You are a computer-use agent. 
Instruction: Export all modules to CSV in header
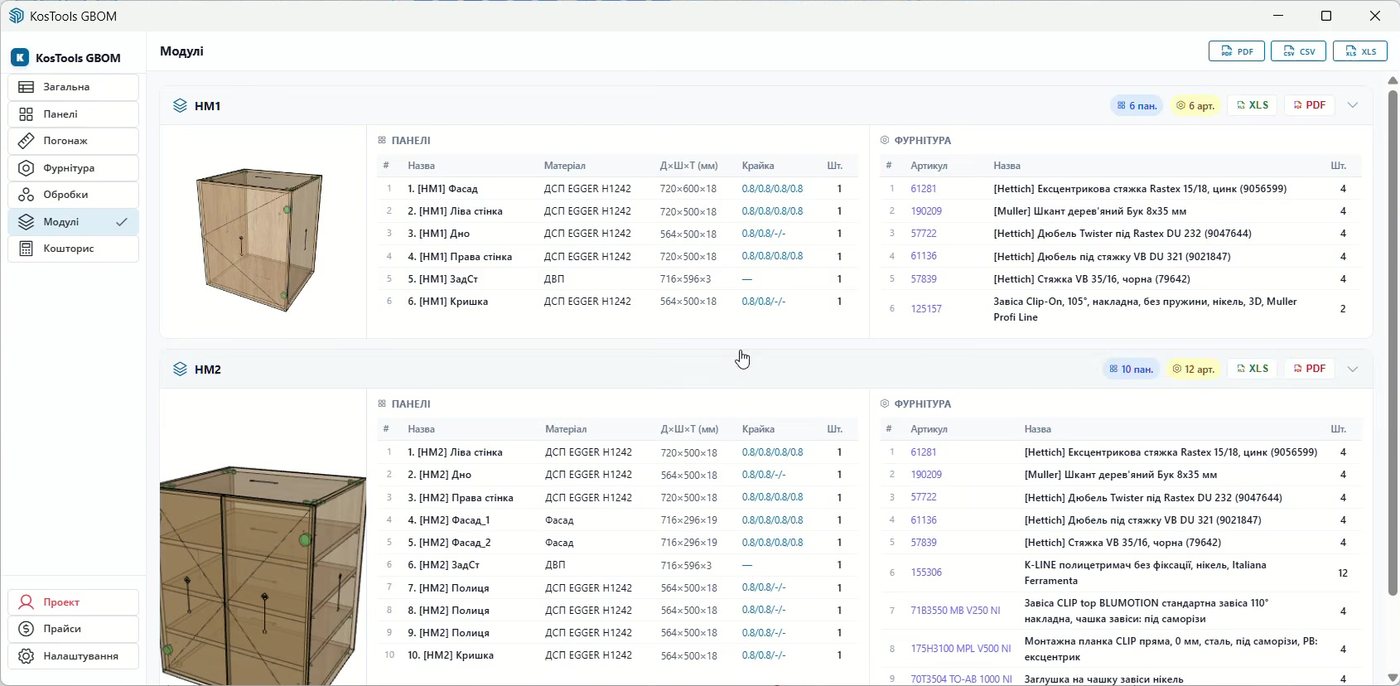point(1299,52)
